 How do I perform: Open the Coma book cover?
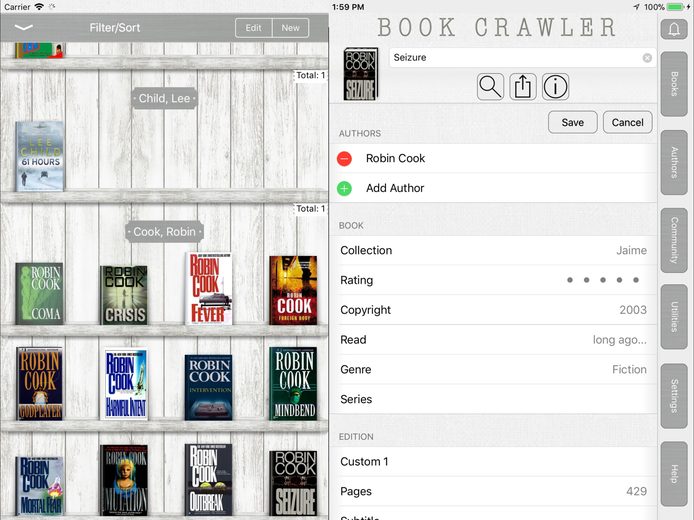tap(39, 294)
